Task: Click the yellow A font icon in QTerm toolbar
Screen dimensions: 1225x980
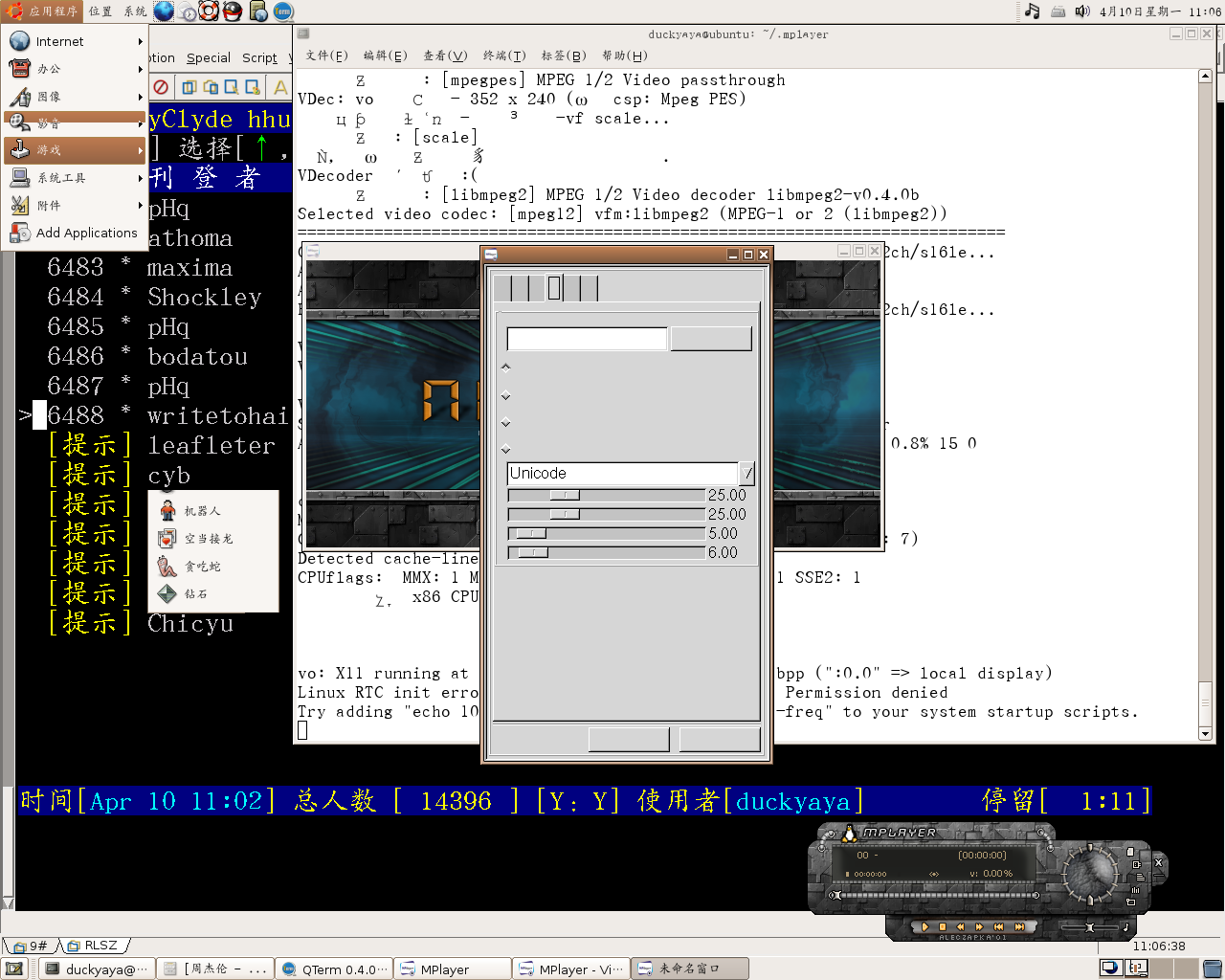Action: click(x=280, y=87)
